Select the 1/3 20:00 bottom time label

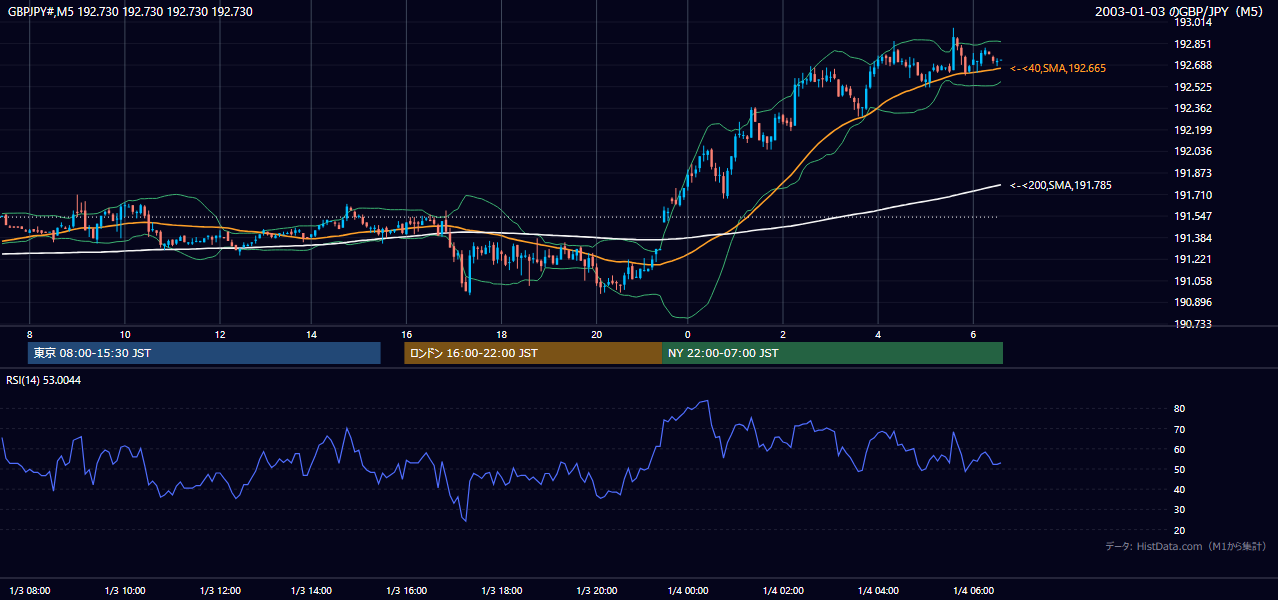point(597,590)
